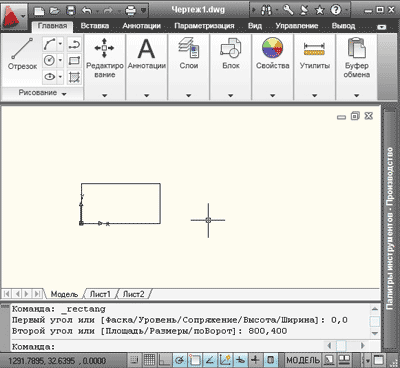Switch to the Вставка ribbon tab
The width and height of the screenshot is (400, 368).
pyautogui.click(x=94, y=26)
